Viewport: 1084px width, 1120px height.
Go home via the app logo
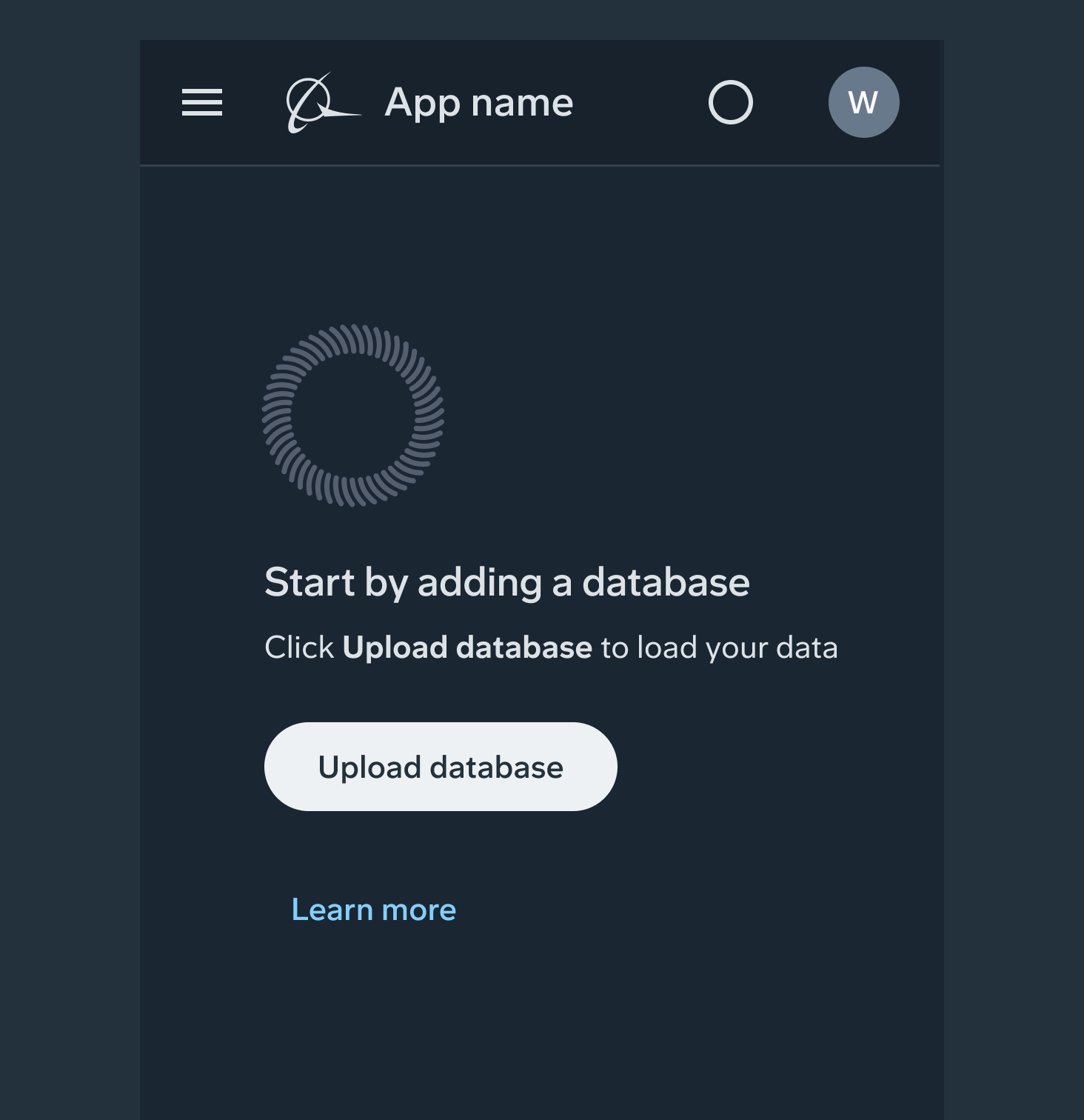tap(322, 103)
